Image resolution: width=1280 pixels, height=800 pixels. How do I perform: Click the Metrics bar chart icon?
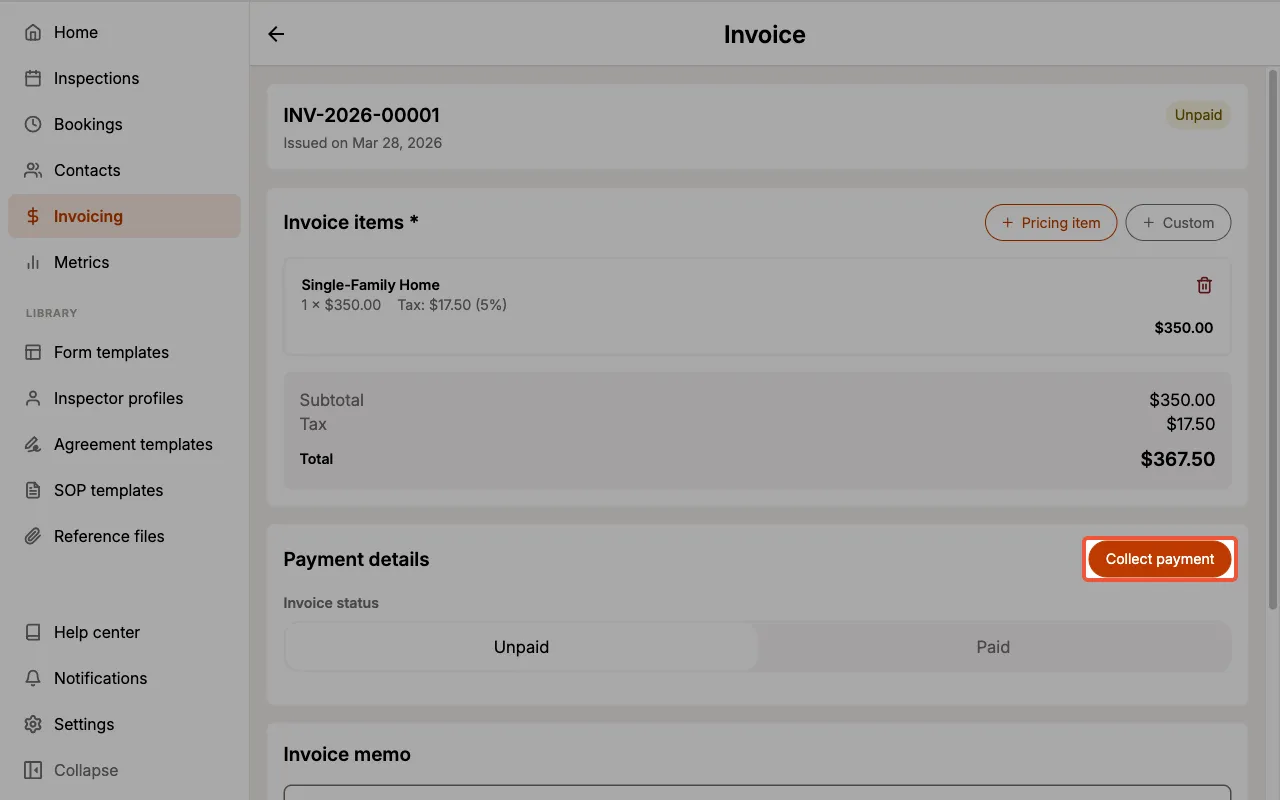pos(33,262)
